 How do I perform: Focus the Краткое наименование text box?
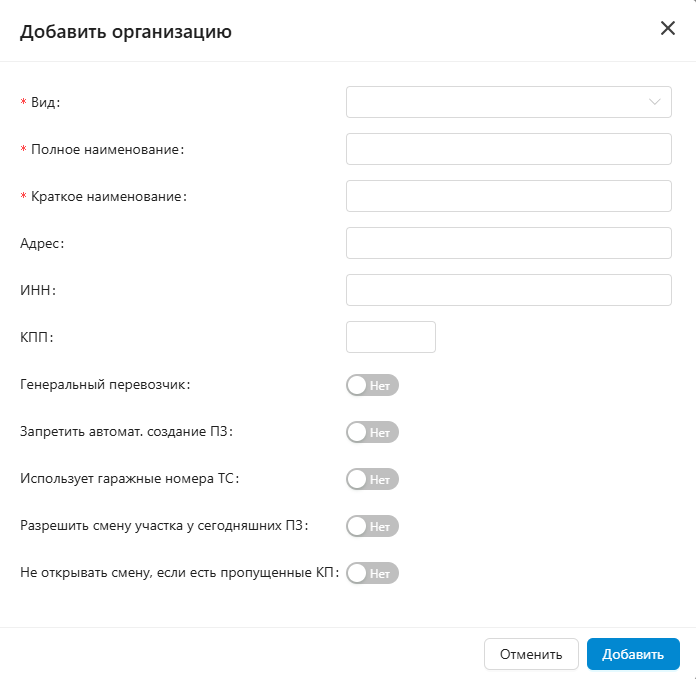(x=508, y=196)
